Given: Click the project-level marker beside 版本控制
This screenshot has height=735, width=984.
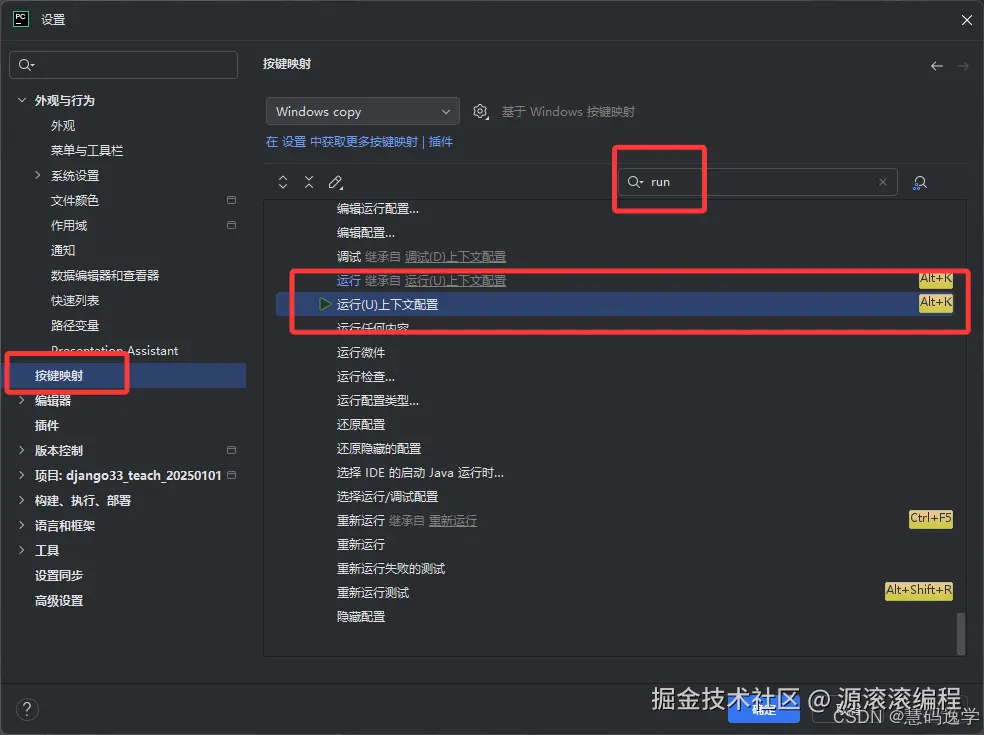Looking at the screenshot, I should click(231, 450).
